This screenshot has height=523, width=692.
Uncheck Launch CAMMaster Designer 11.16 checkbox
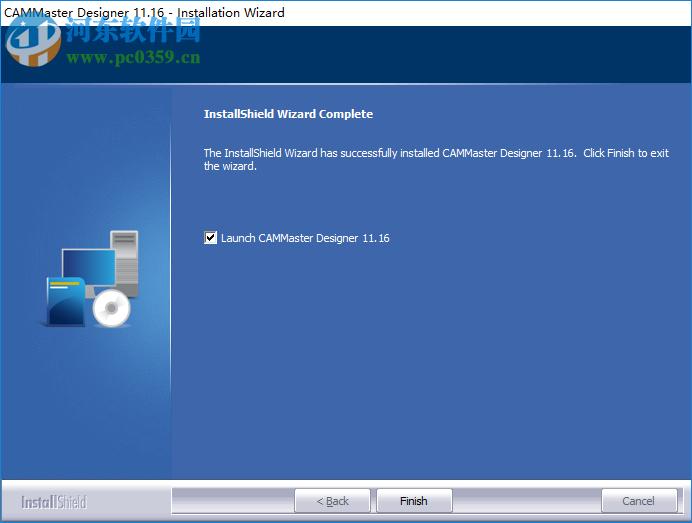211,238
